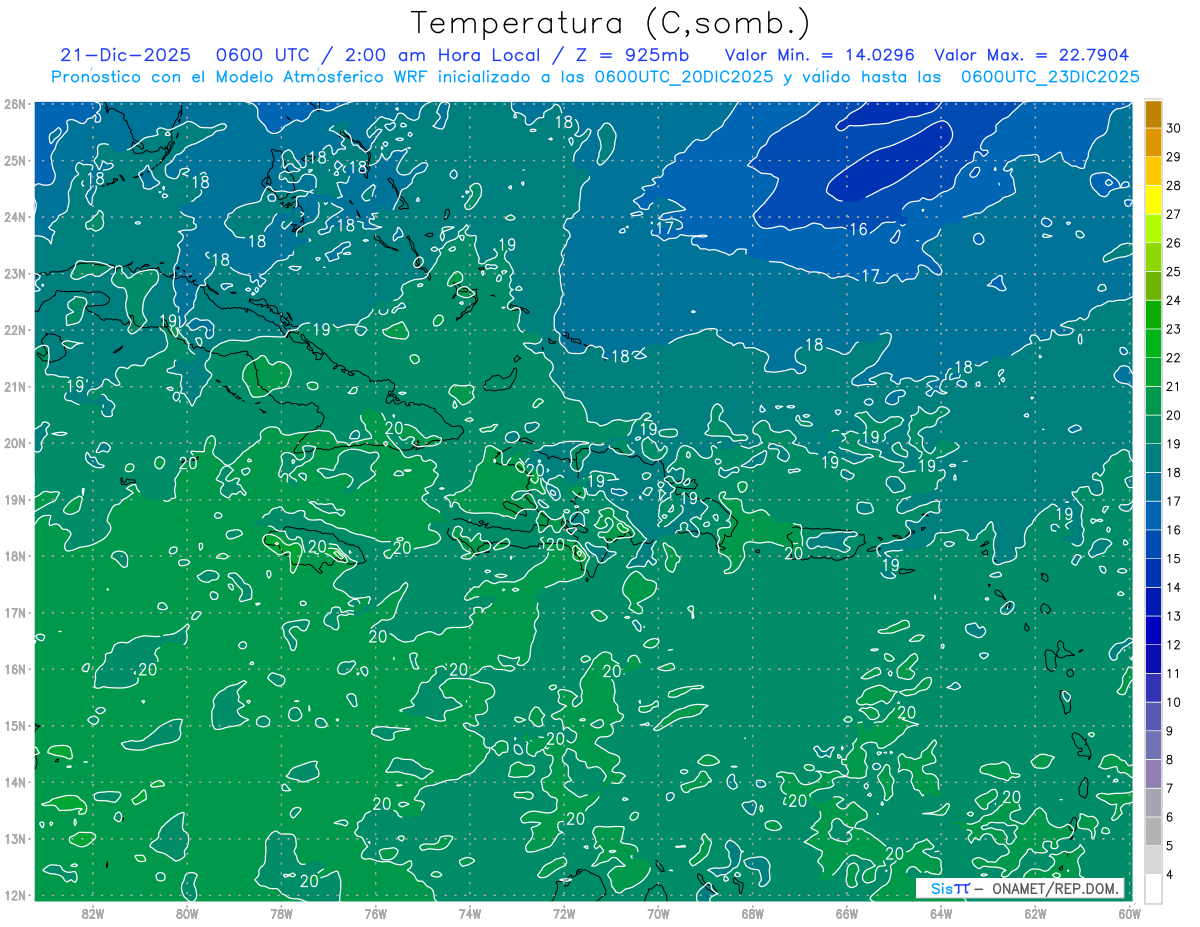This screenshot has width=1200, height=927.
Task: Click the legend value label '13'
Action: coord(1173,616)
